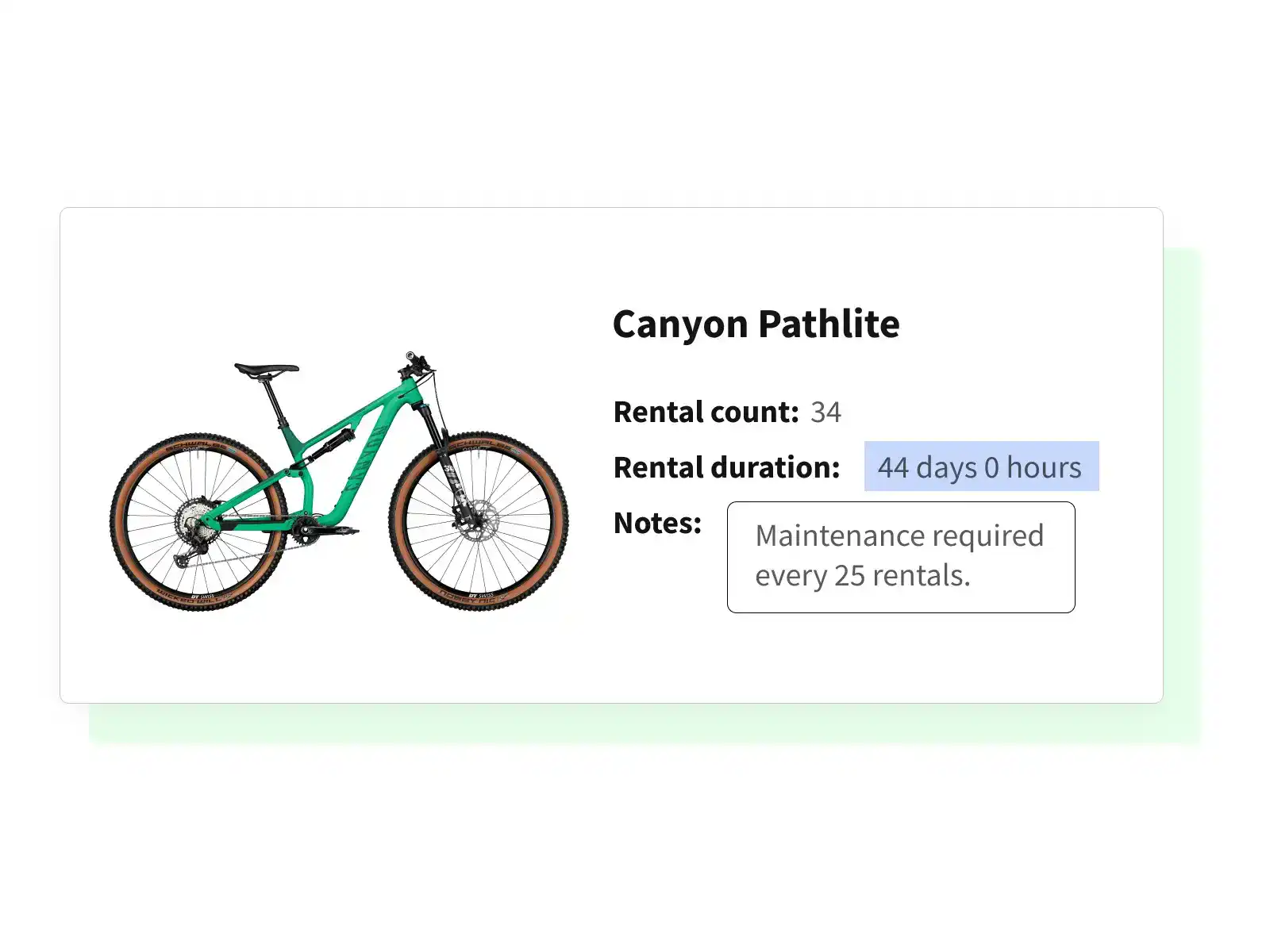The height and width of the screenshot is (952, 1270).
Task: Click the green bike product image
Action: [x=339, y=482]
